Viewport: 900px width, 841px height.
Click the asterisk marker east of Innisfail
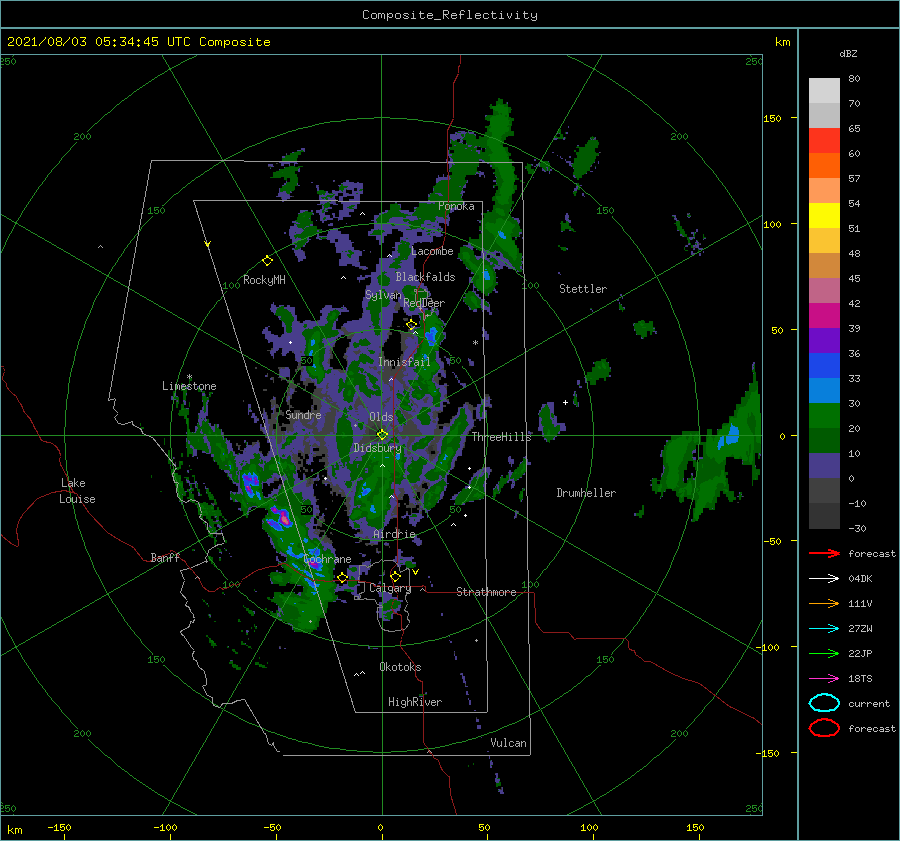coord(475,343)
